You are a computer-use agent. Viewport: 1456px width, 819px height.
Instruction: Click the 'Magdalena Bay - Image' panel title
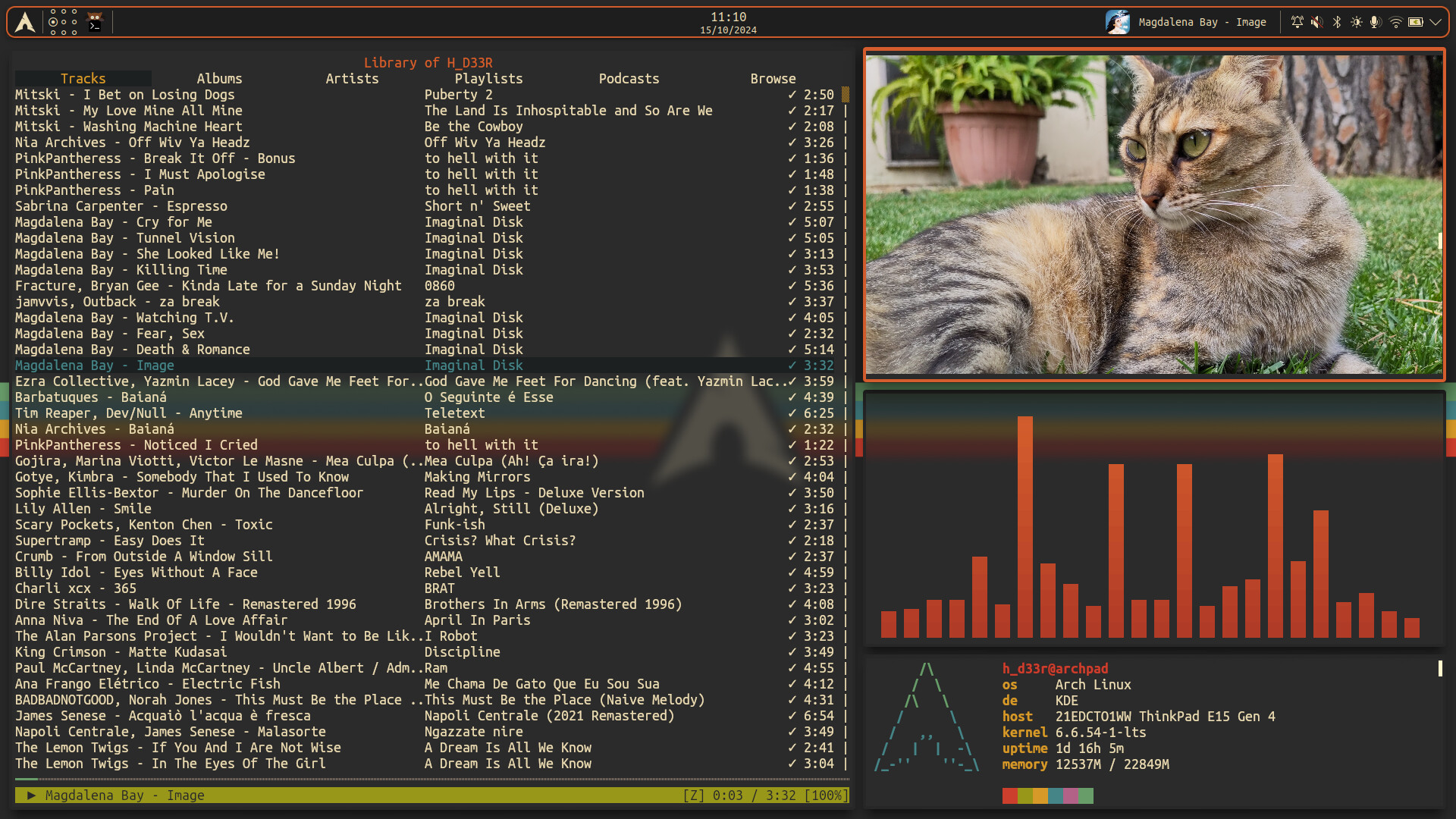tap(1202, 22)
